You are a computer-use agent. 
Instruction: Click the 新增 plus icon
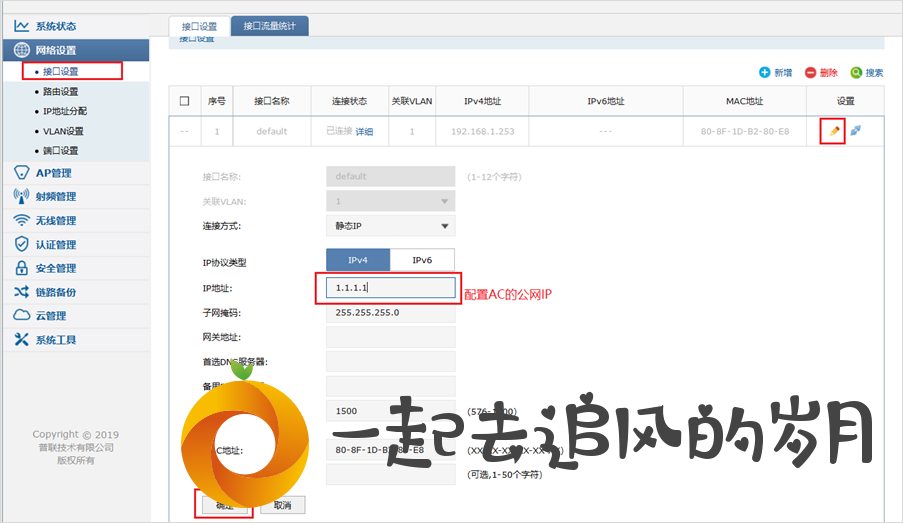click(764, 72)
